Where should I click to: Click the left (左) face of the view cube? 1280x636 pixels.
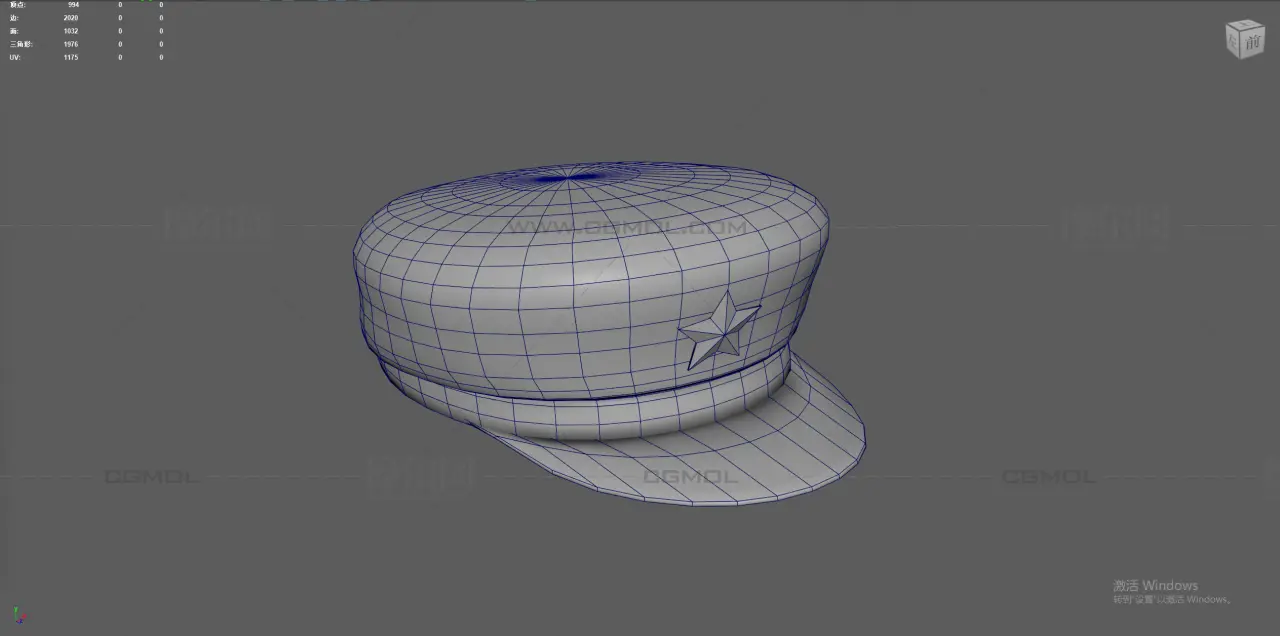(x=1233, y=40)
